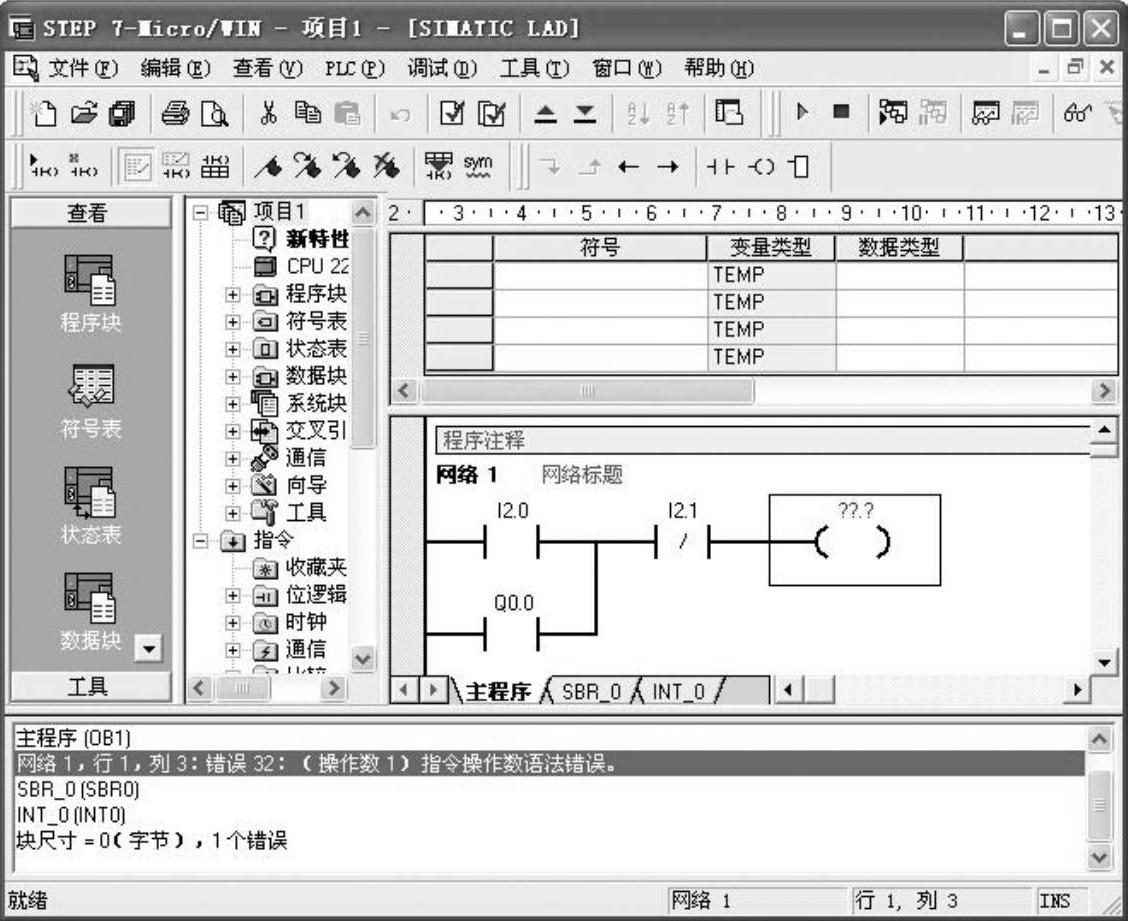Insert a coil from toolbar

click(760, 167)
